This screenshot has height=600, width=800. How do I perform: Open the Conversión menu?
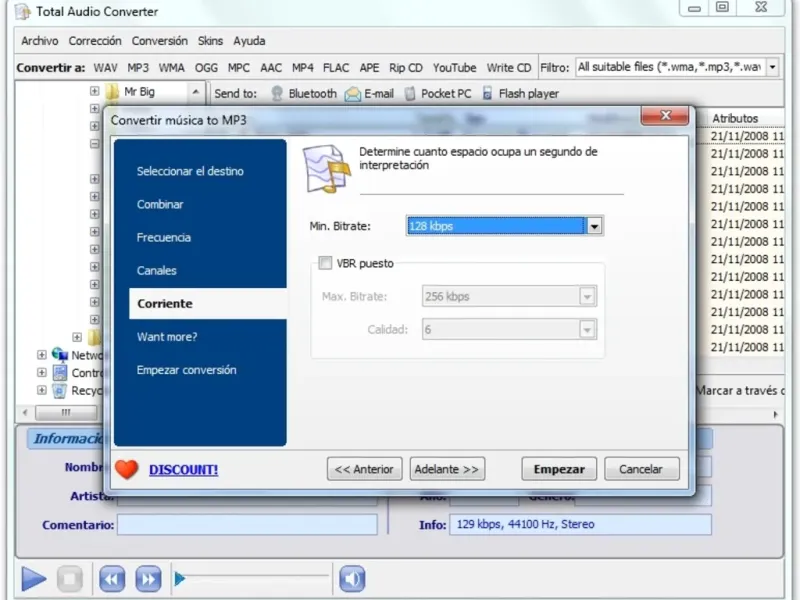tap(160, 41)
